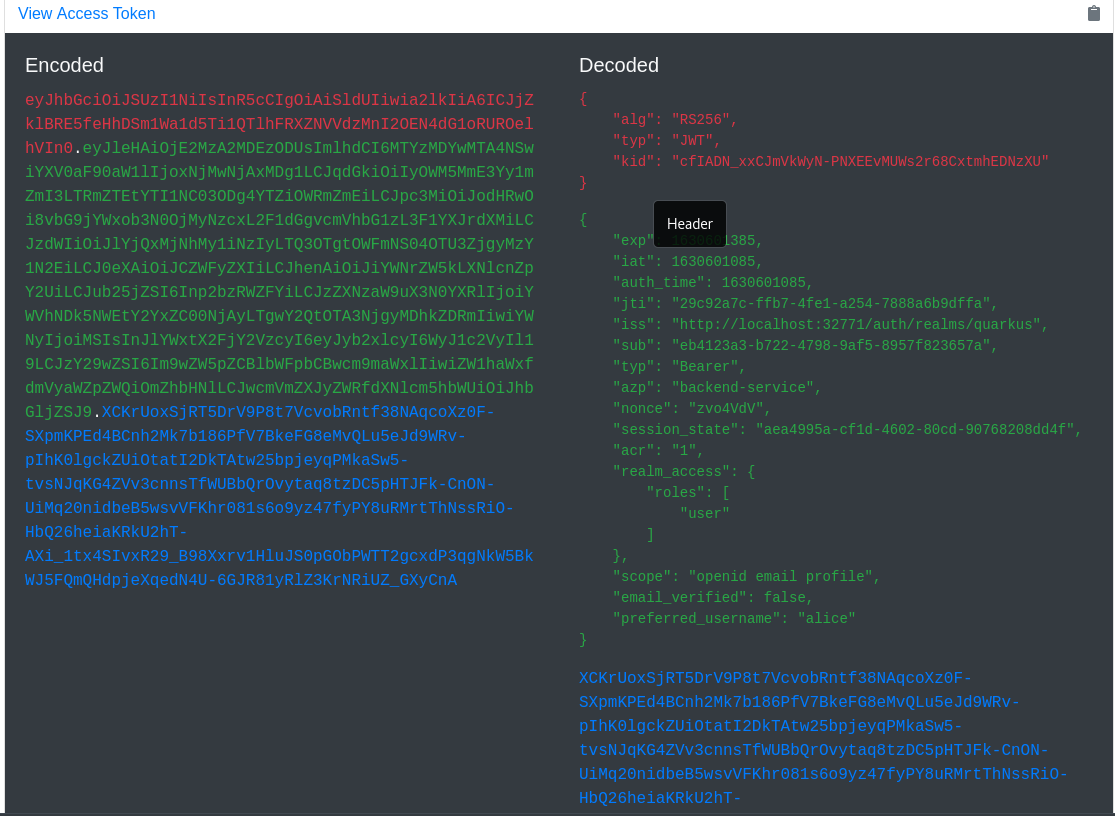The image size is (1115, 816).
Task: Select the "email_verified": false claim
Action: (710, 597)
